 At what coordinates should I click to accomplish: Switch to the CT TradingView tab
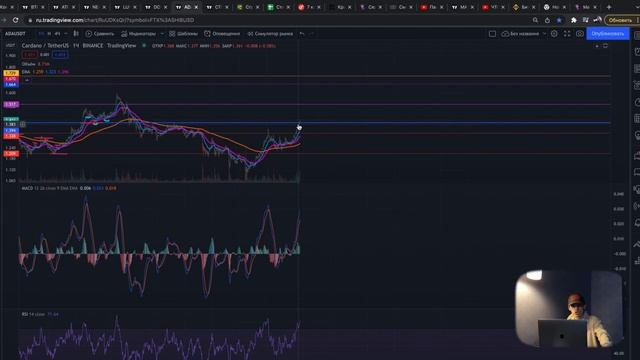tap(217, 7)
